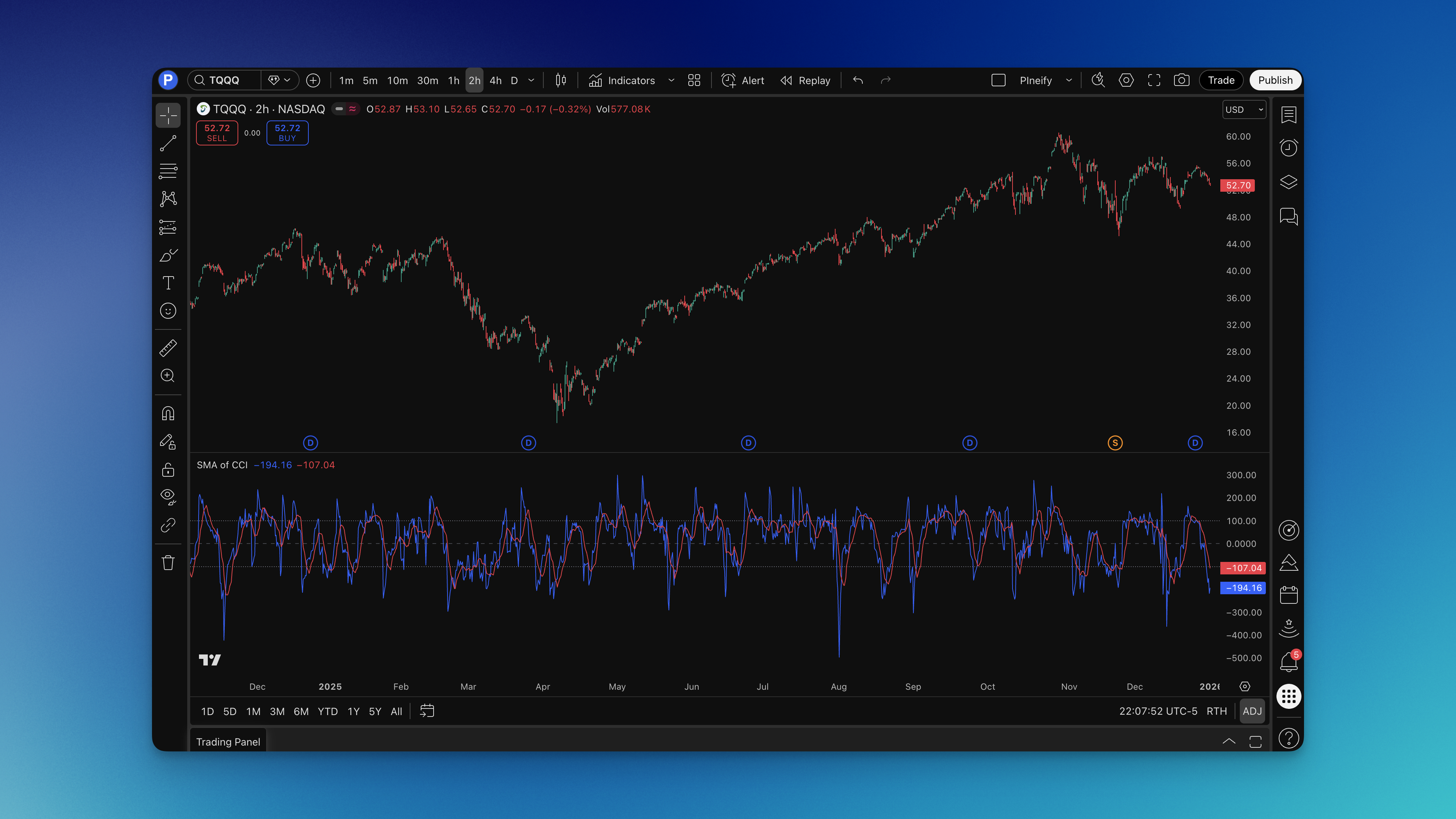
Task: Open the notifications bell with badge 5
Action: [1289, 662]
